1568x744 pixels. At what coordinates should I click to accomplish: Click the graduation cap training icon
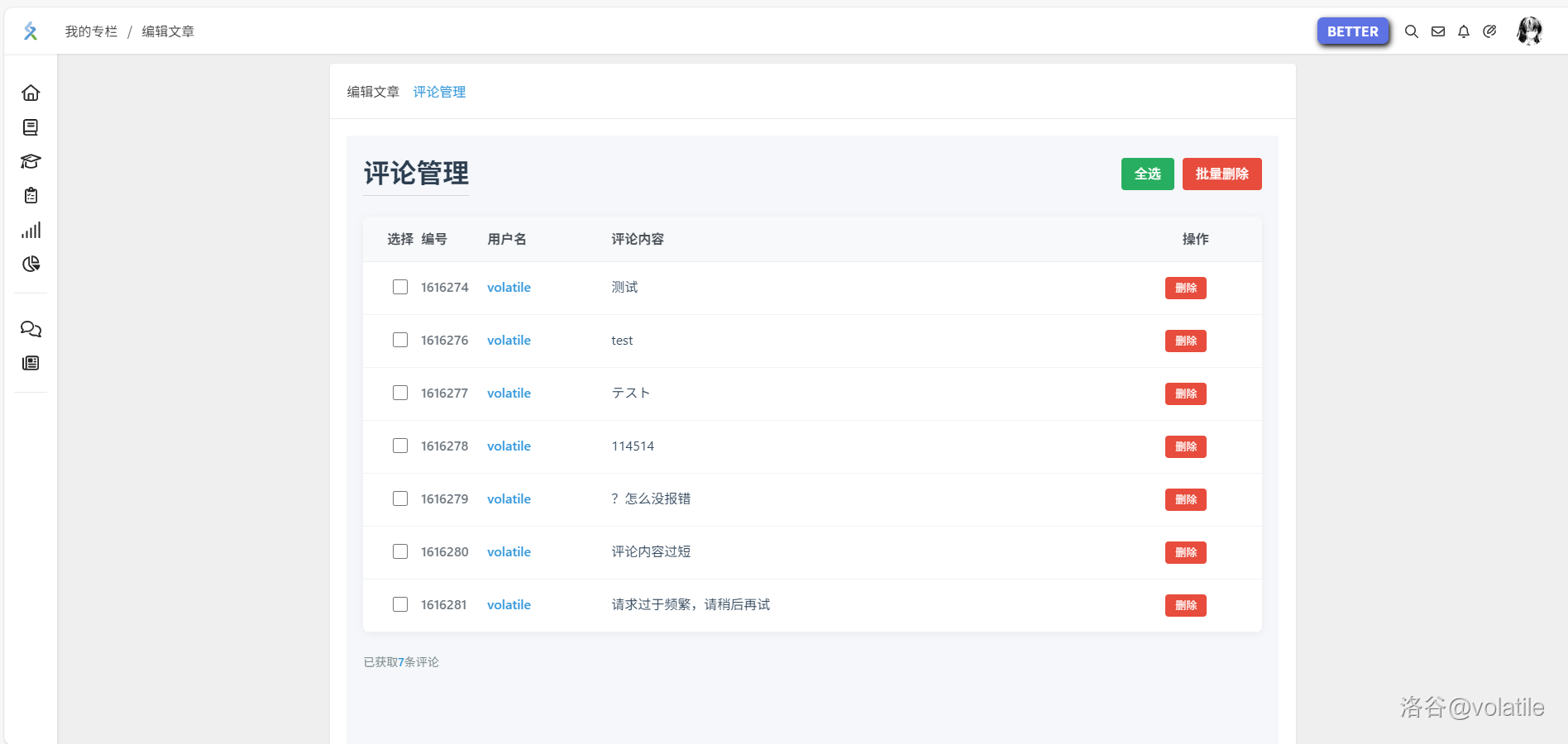click(31, 161)
